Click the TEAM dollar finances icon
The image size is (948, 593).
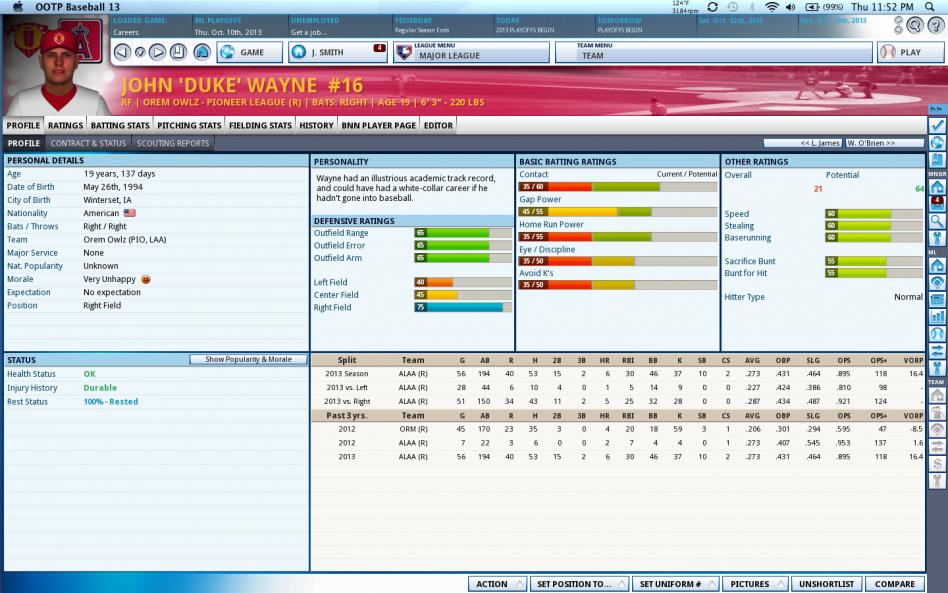pos(937,464)
